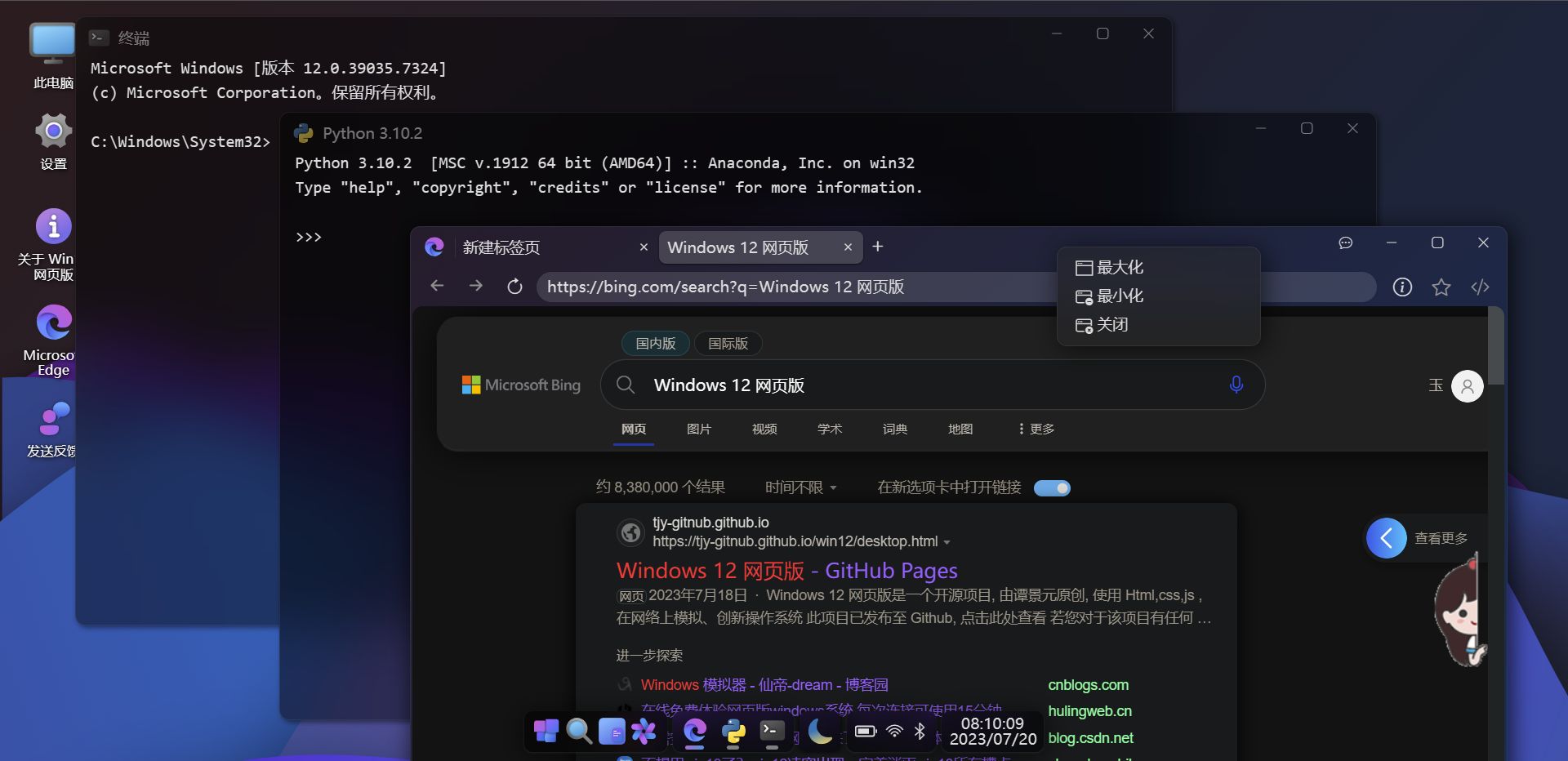Select the 国际版 option on Bing
The height and width of the screenshot is (761, 1568).
coord(727,343)
